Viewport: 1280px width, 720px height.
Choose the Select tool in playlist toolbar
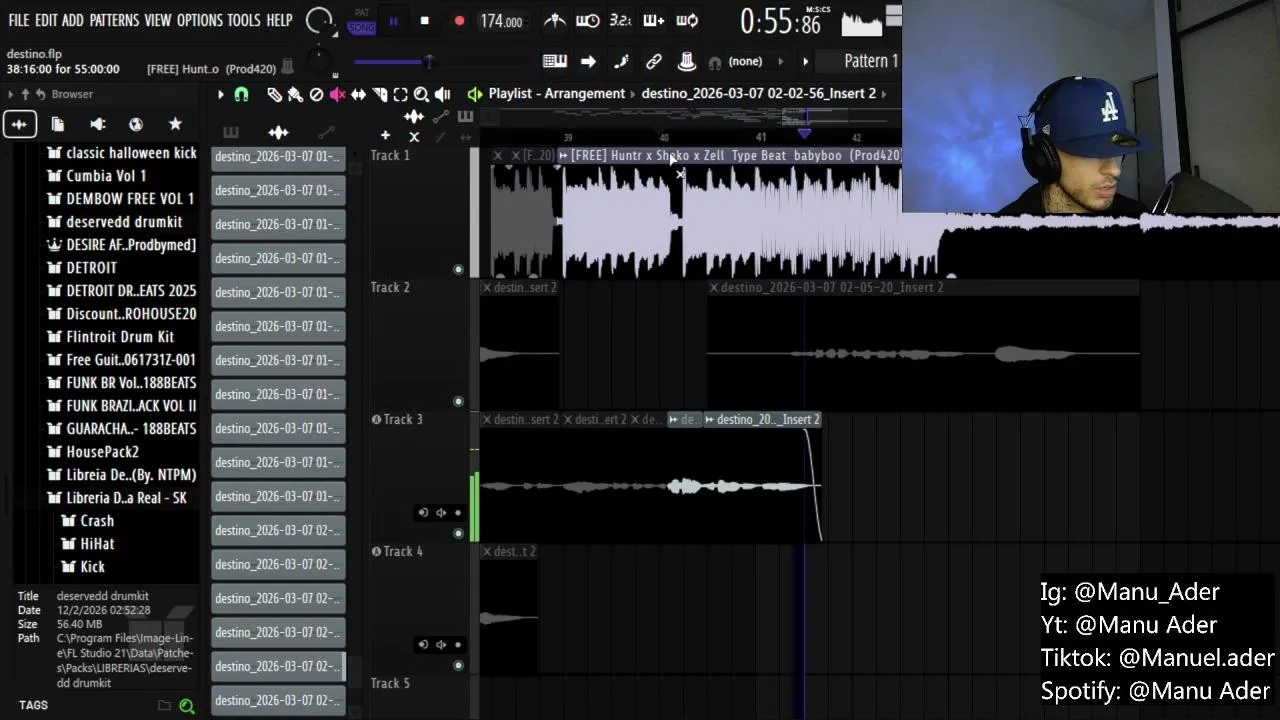coord(400,94)
